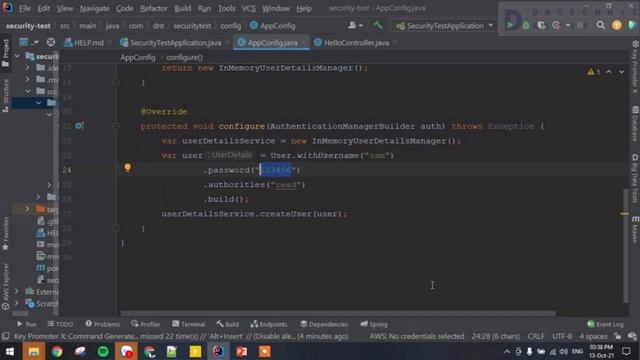This screenshot has height=360, width=640.
Task: Open the TODO tool window
Action: [60, 324]
